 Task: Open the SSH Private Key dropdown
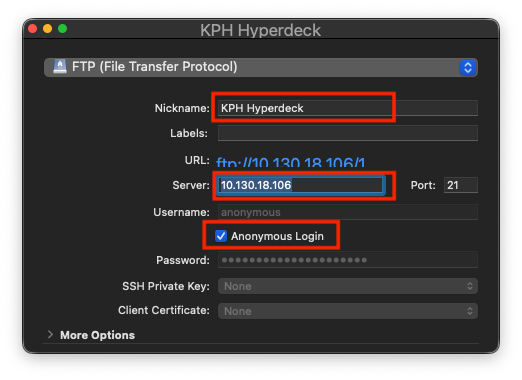[x=348, y=286]
